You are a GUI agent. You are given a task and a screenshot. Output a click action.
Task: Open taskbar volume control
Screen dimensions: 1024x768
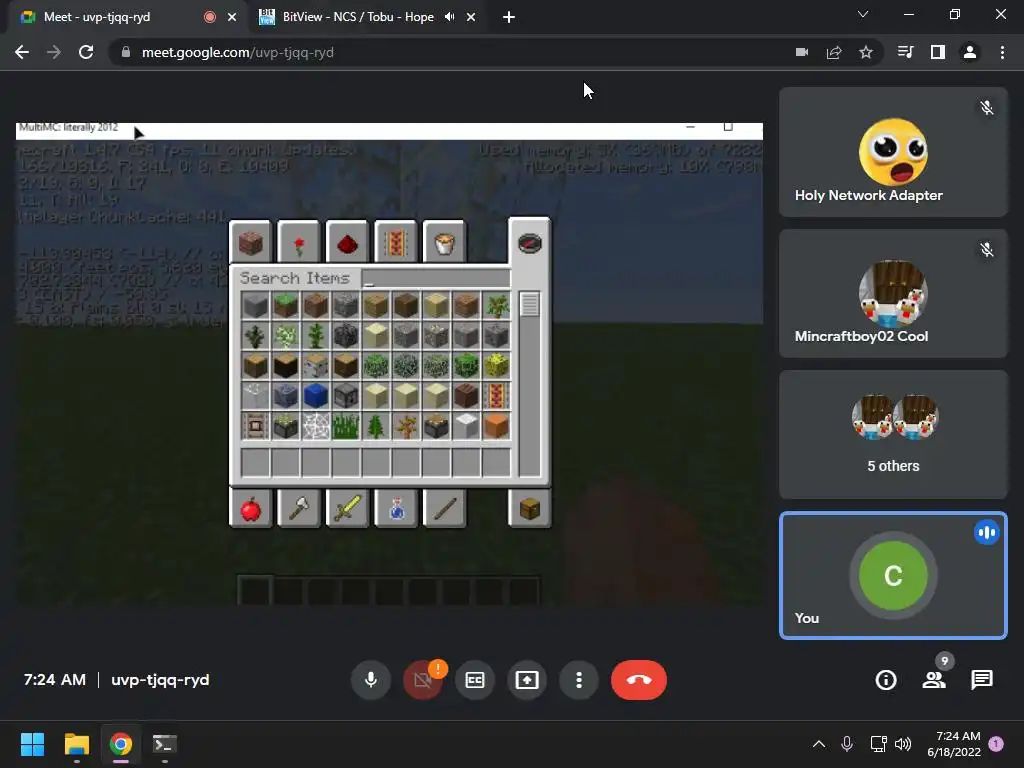(903, 744)
